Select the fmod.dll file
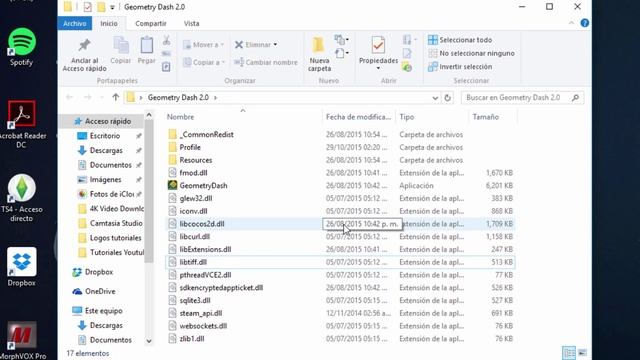The width and height of the screenshot is (640, 360). [x=193, y=173]
